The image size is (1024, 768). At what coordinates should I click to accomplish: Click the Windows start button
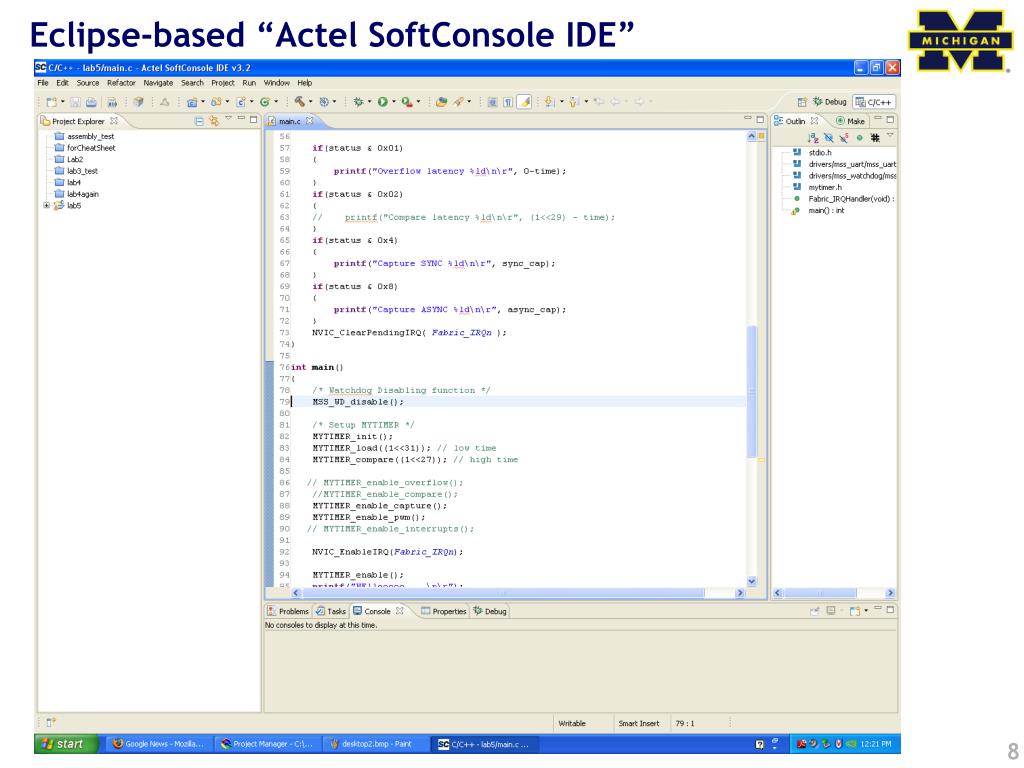pos(67,744)
